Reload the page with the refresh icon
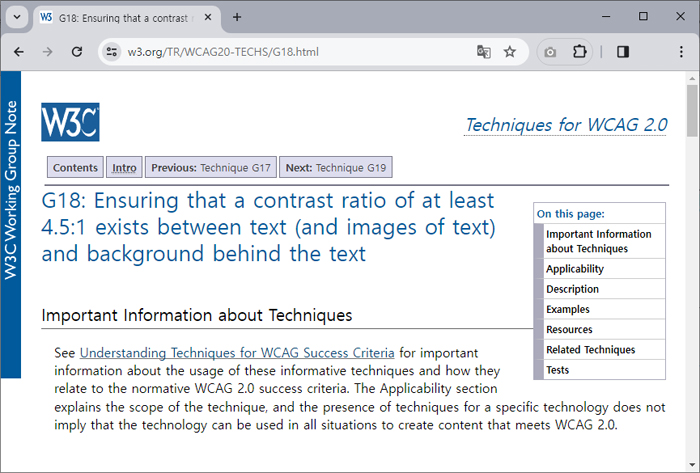The image size is (700, 473). (77, 52)
